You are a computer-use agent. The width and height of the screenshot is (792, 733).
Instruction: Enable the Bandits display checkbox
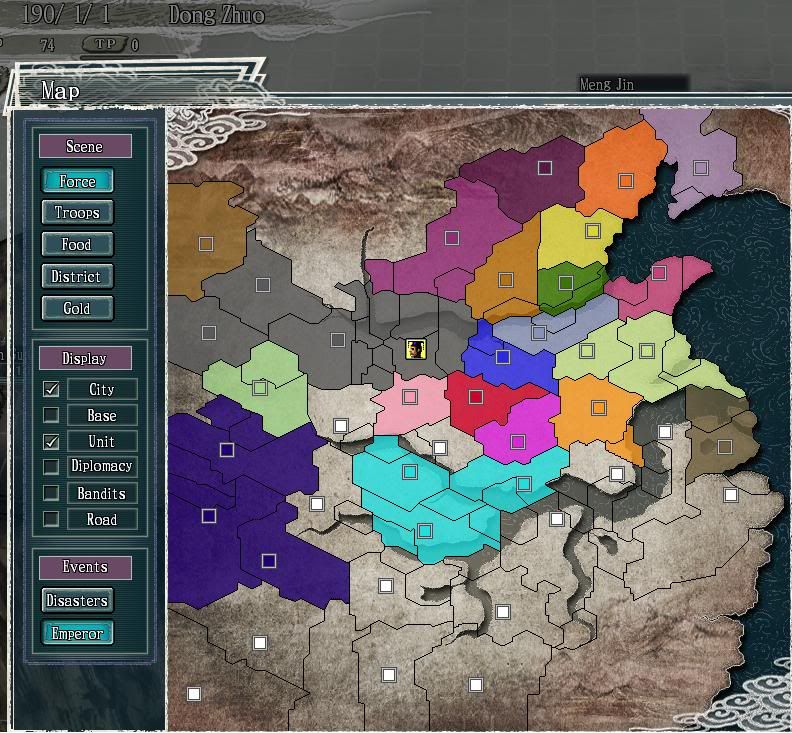click(51, 493)
